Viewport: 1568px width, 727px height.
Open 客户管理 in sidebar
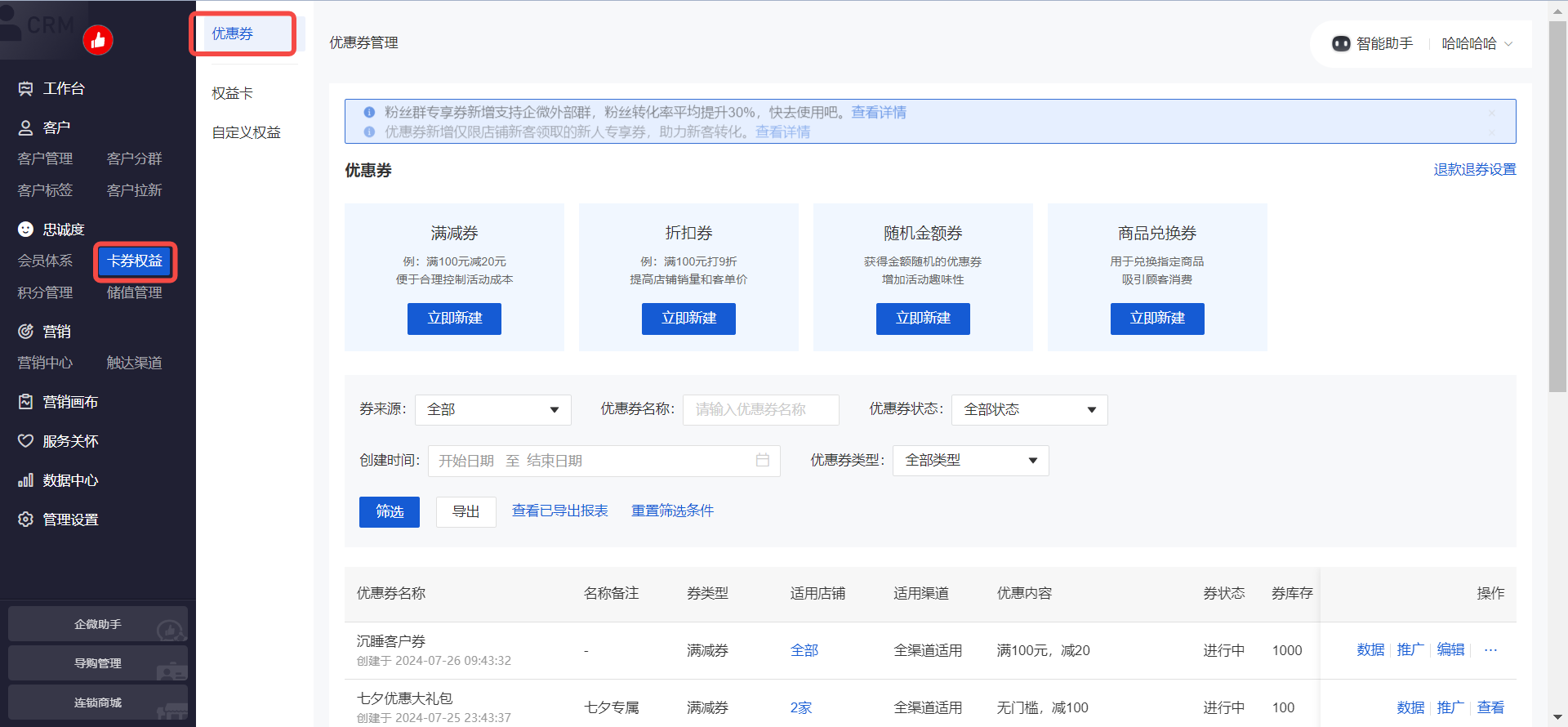point(46,158)
